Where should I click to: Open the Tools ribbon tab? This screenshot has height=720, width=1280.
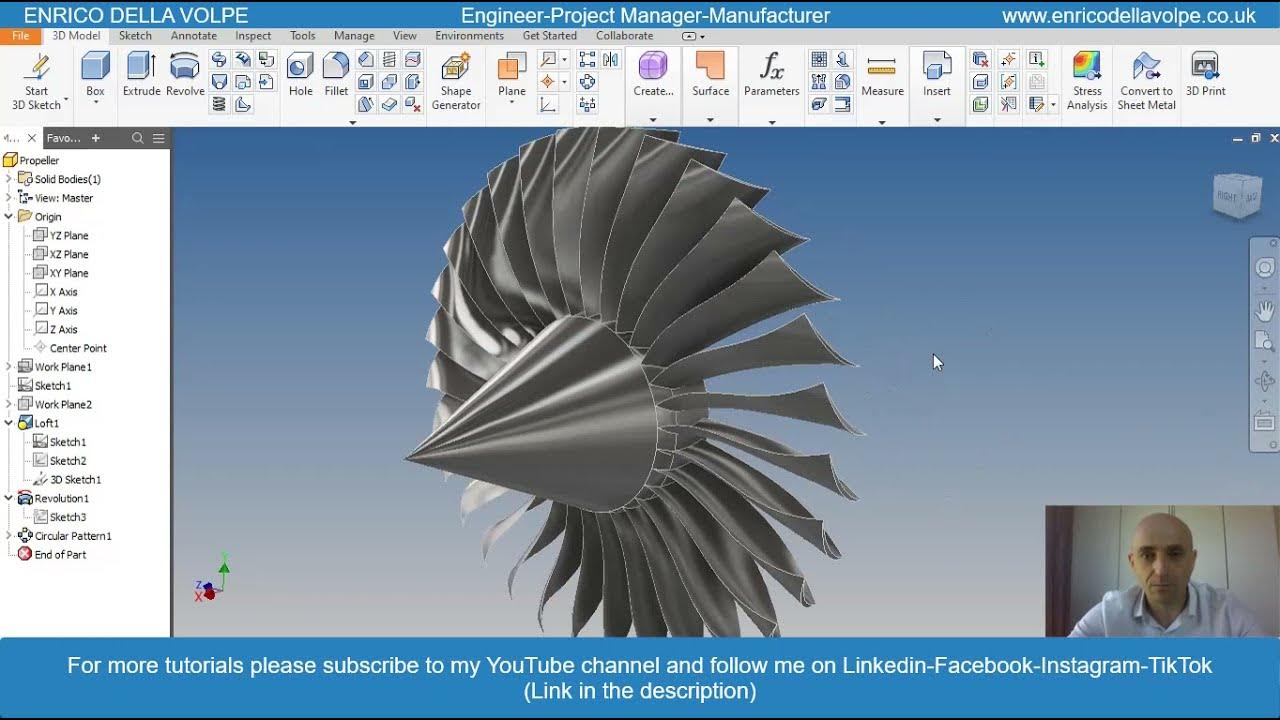pyautogui.click(x=303, y=36)
